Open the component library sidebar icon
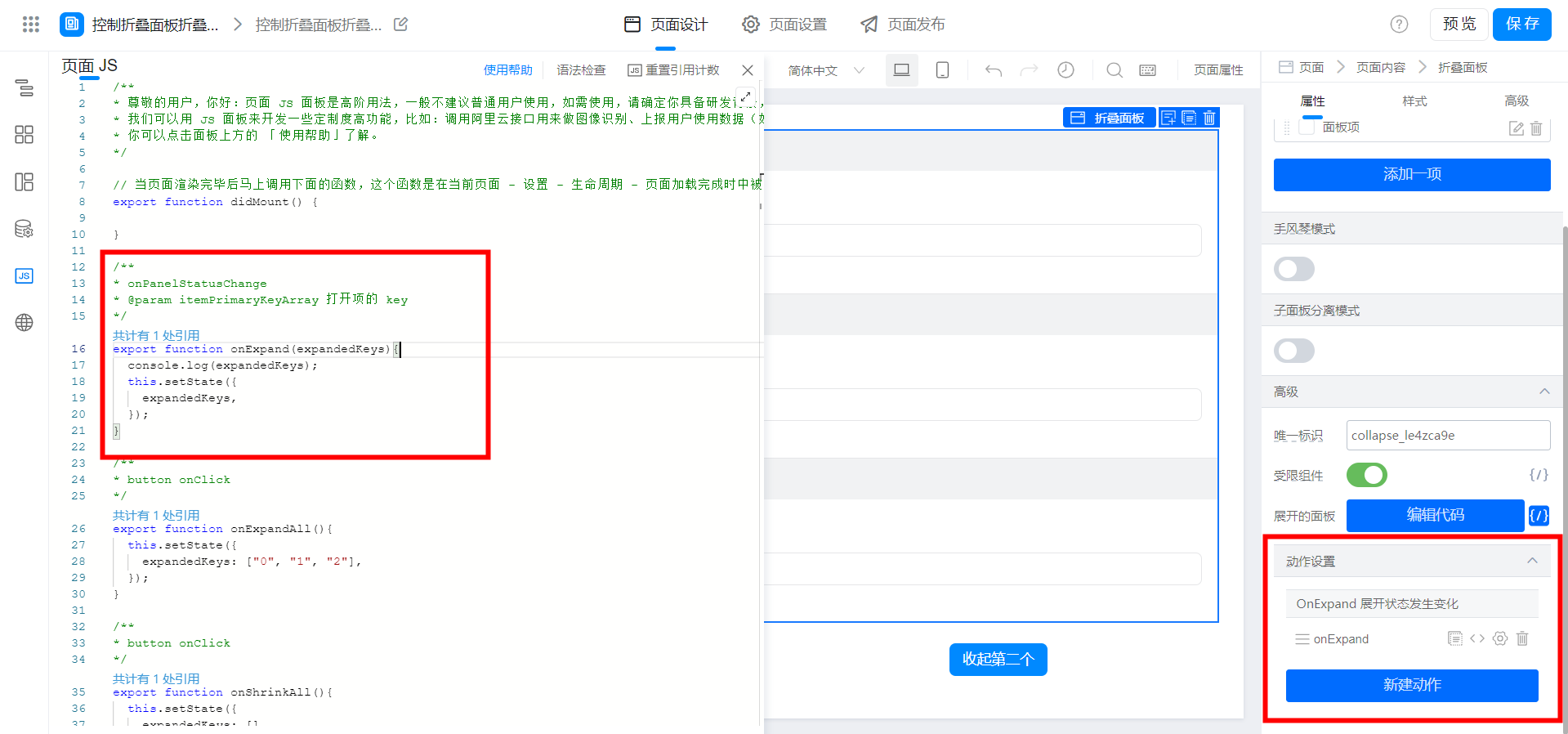1568x734 pixels. pos(25,135)
